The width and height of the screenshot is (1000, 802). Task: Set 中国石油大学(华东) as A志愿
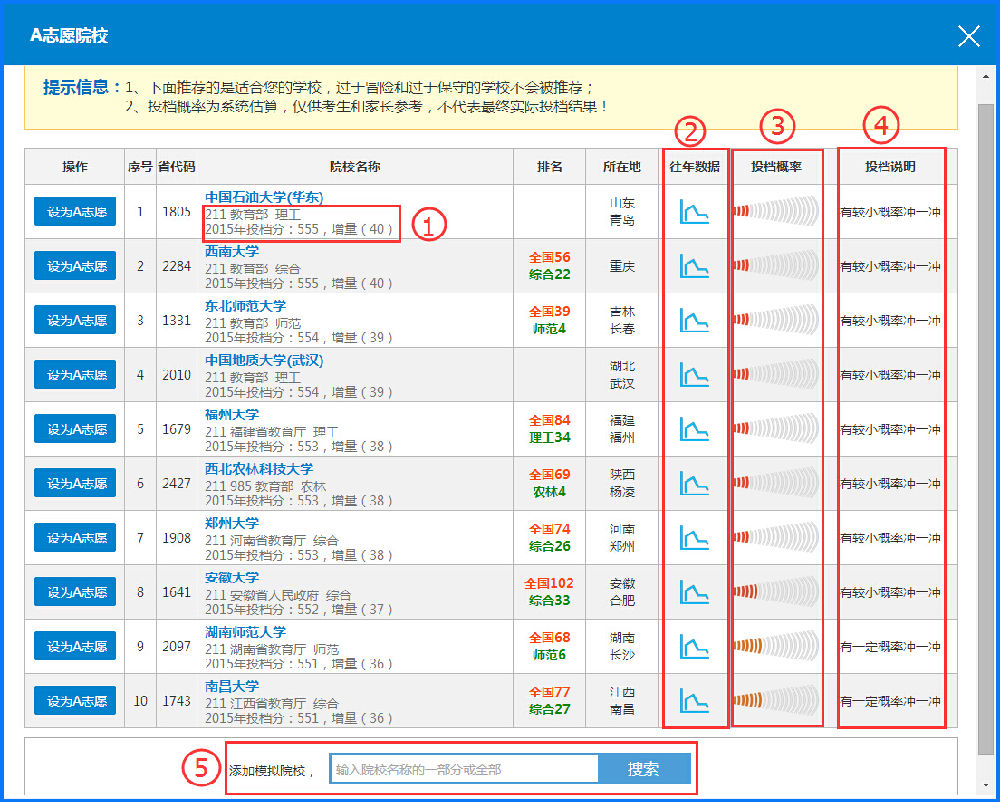pos(75,211)
